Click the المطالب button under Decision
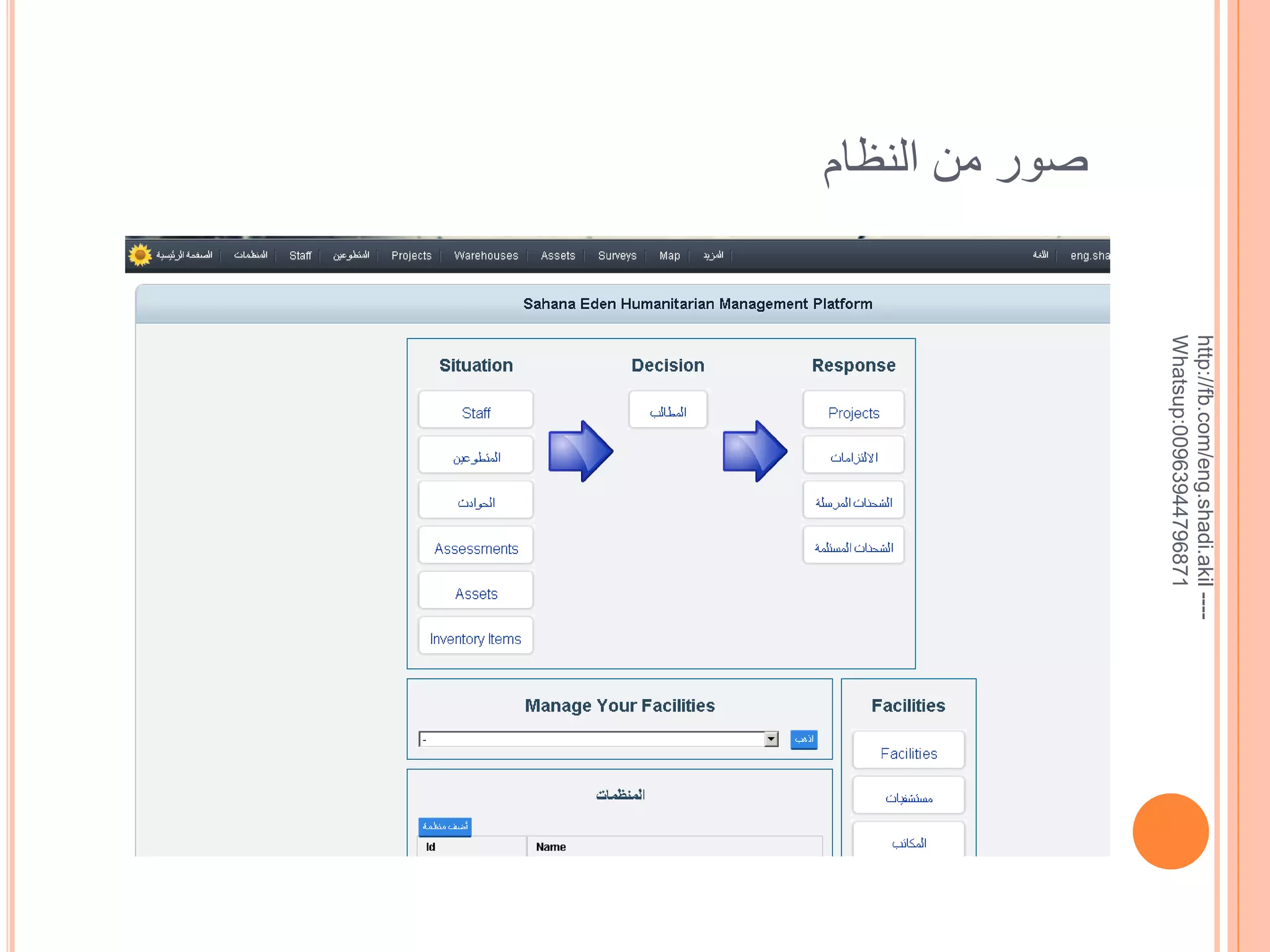Image resolution: width=1270 pixels, height=952 pixels. (668, 409)
